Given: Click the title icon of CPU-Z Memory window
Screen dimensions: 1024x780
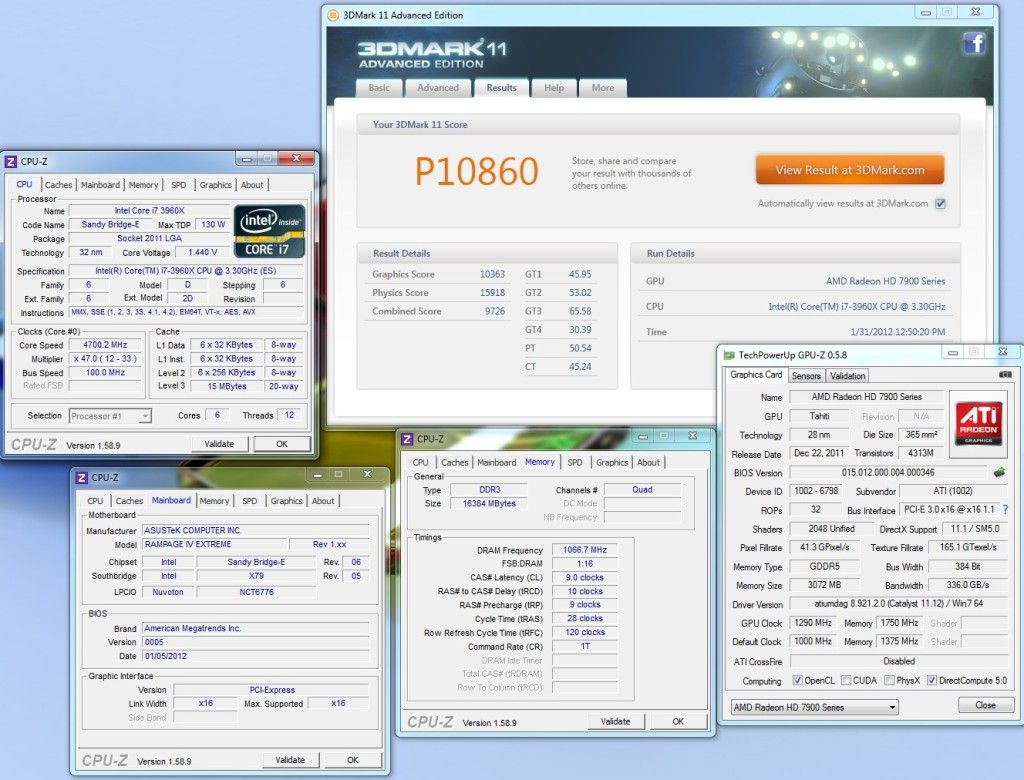Looking at the screenshot, I should coord(408,439).
